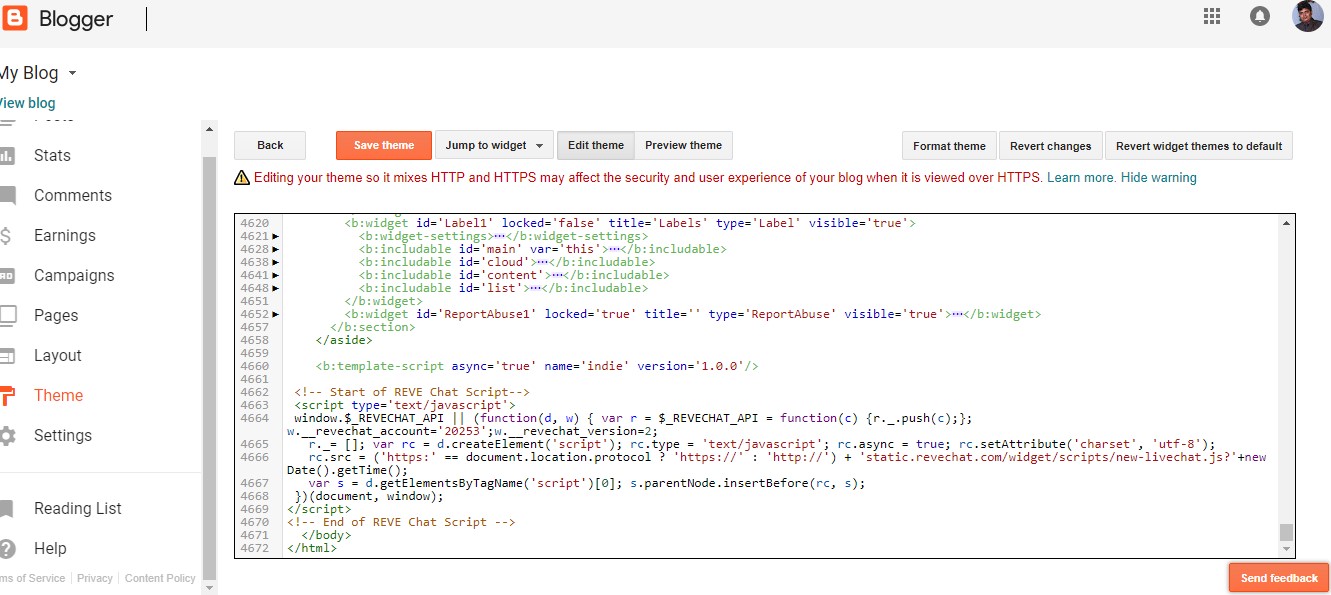Open Pages in the sidebar
The height and width of the screenshot is (595, 1331).
tap(56, 315)
